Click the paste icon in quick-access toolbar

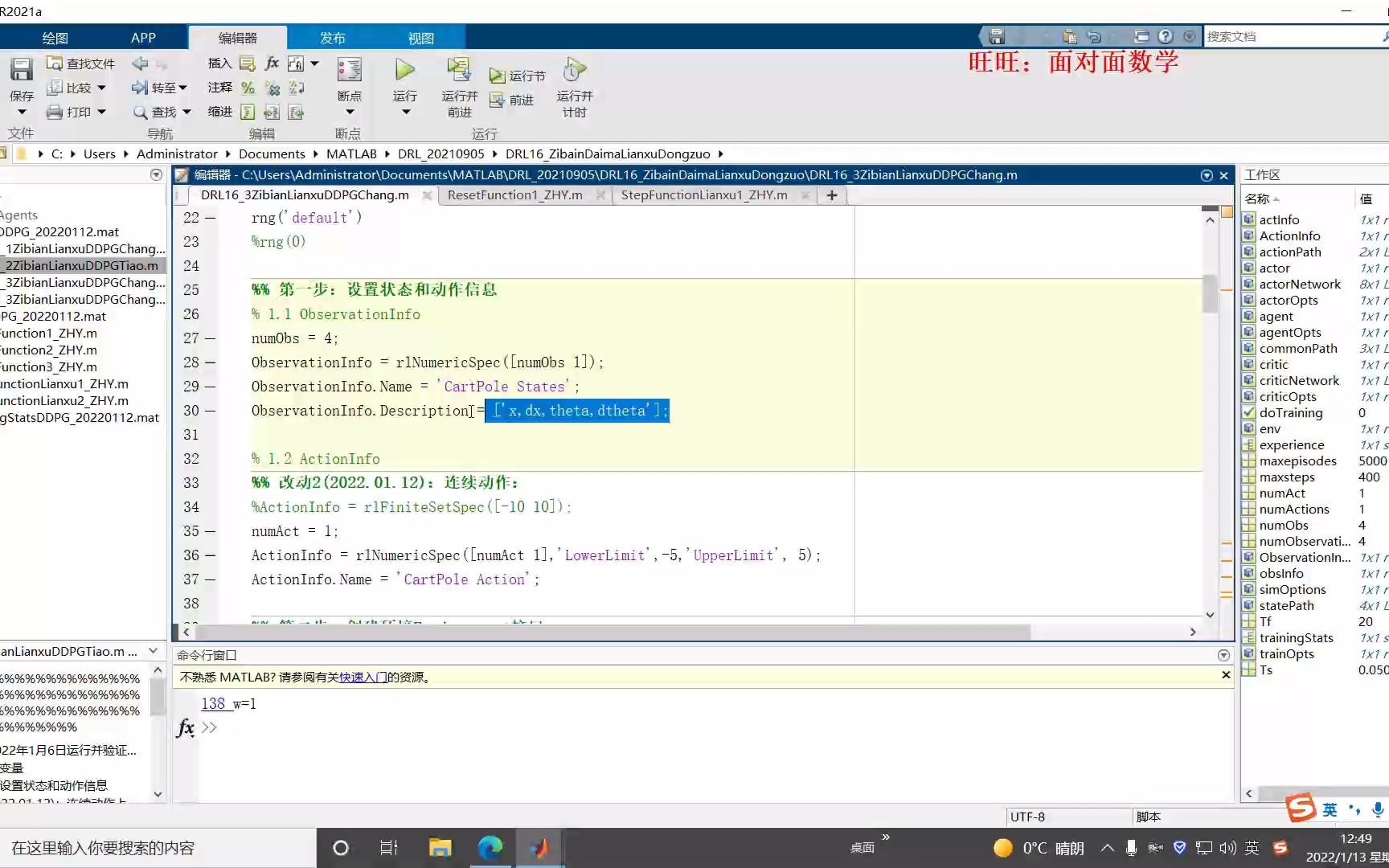[1069, 36]
